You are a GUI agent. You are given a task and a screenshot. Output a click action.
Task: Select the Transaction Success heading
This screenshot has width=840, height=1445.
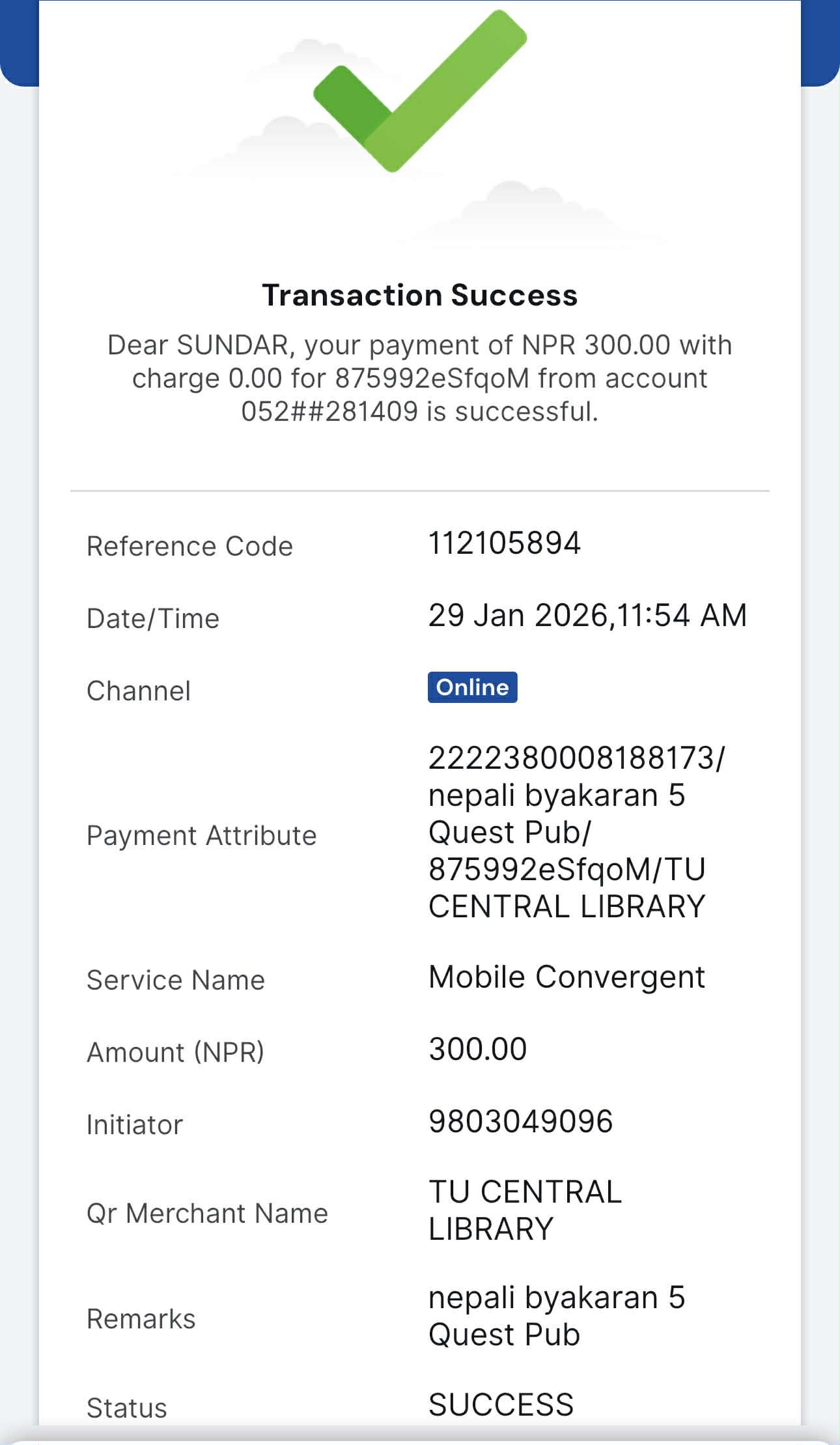click(x=419, y=295)
